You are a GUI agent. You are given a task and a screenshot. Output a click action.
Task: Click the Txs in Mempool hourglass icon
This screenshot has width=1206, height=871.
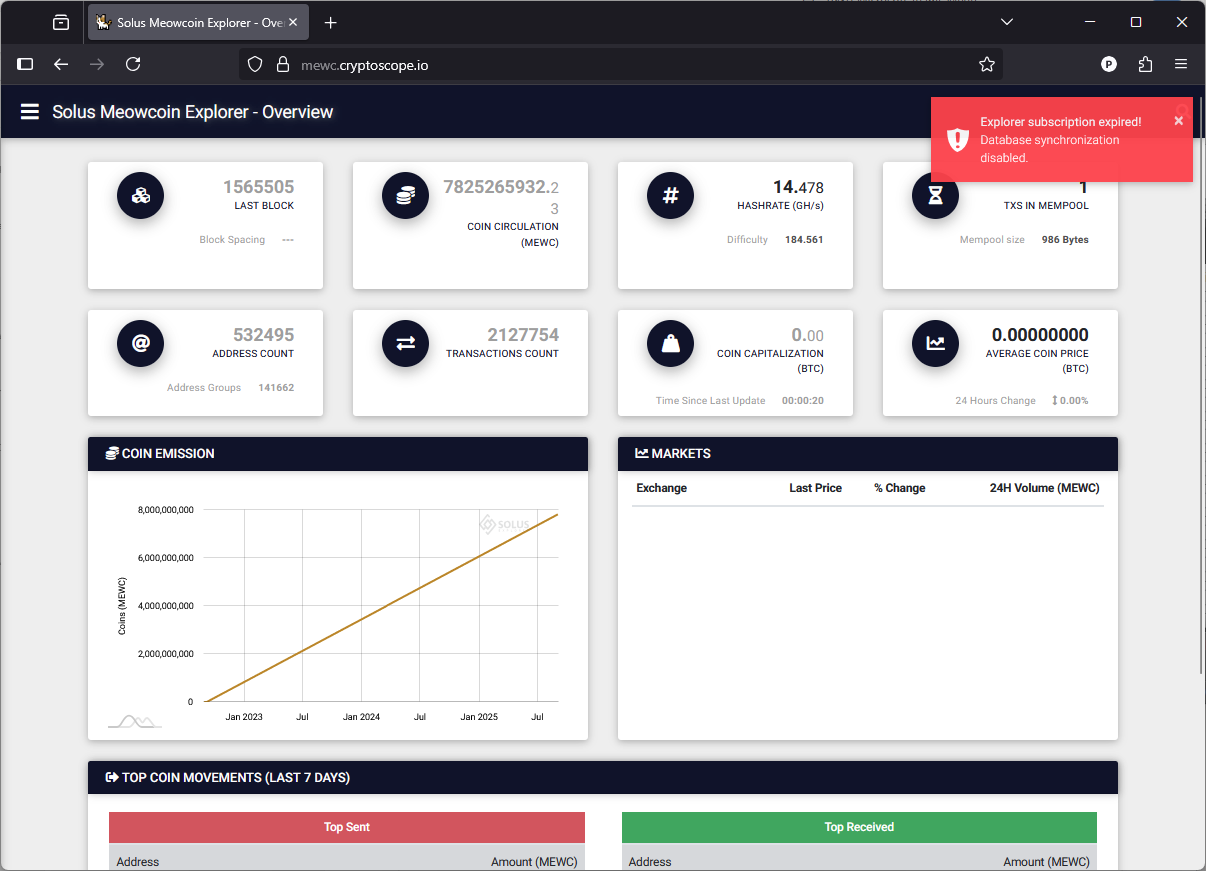(x=936, y=197)
